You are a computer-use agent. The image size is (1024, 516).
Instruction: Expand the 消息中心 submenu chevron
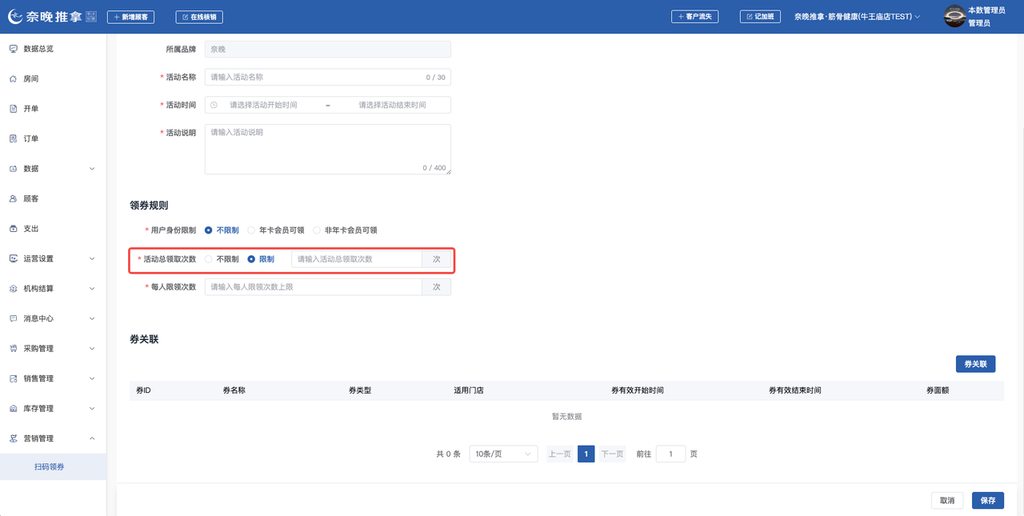(92, 319)
